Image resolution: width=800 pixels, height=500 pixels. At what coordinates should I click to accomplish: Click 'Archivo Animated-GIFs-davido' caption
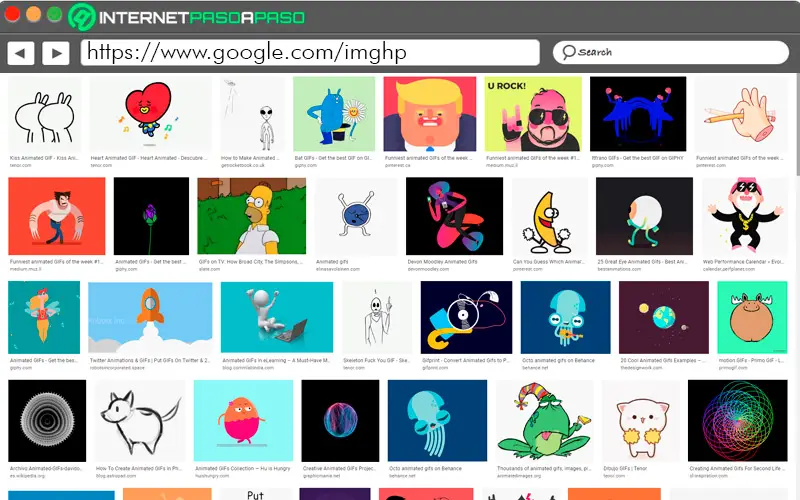46,468
